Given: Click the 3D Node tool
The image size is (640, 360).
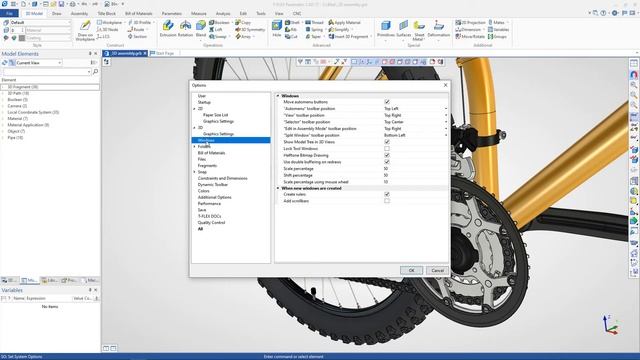Looking at the screenshot, I should (108, 29).
